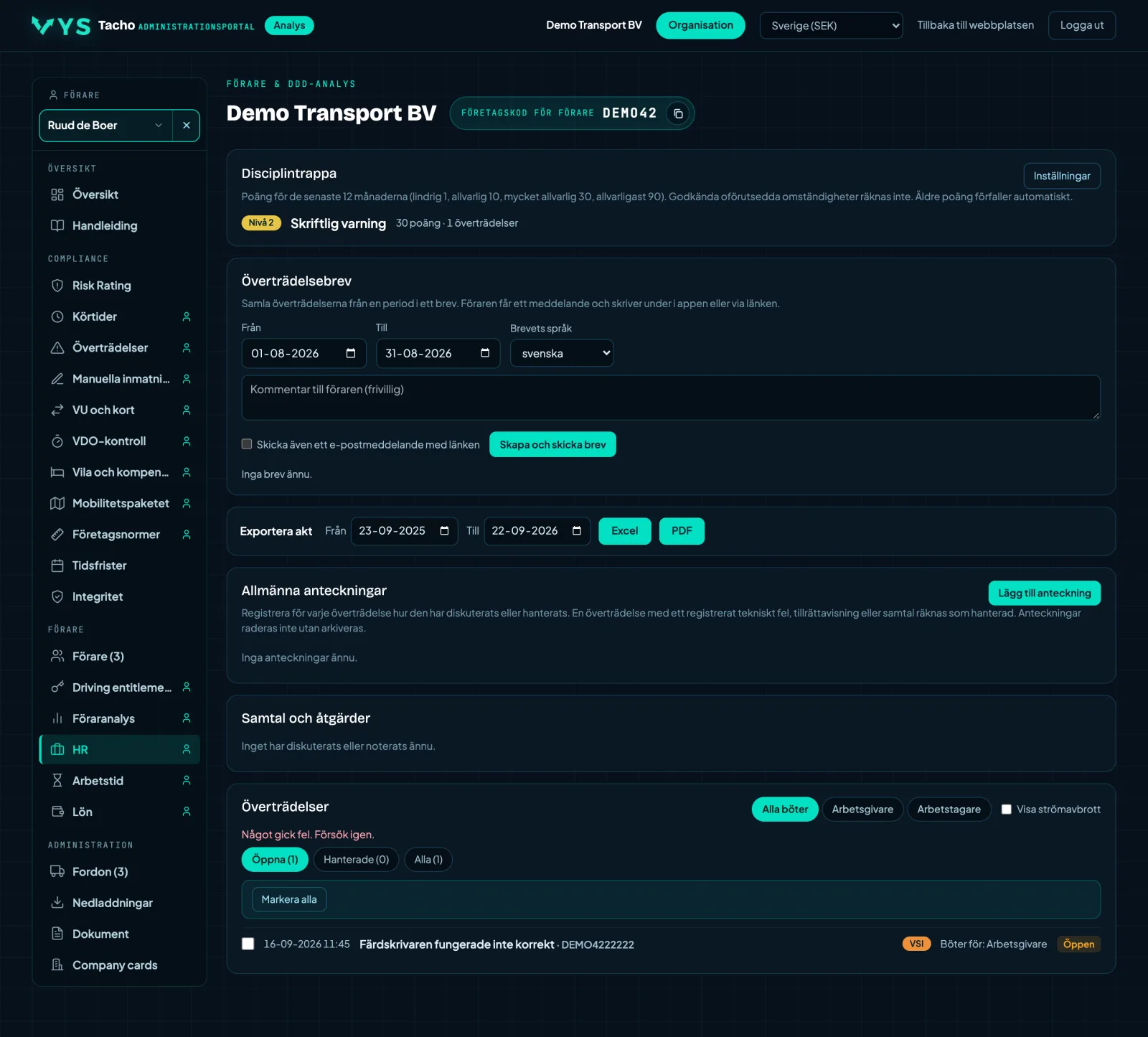Open the Brevets språk svenska dropdown

[x=562, y=353]
